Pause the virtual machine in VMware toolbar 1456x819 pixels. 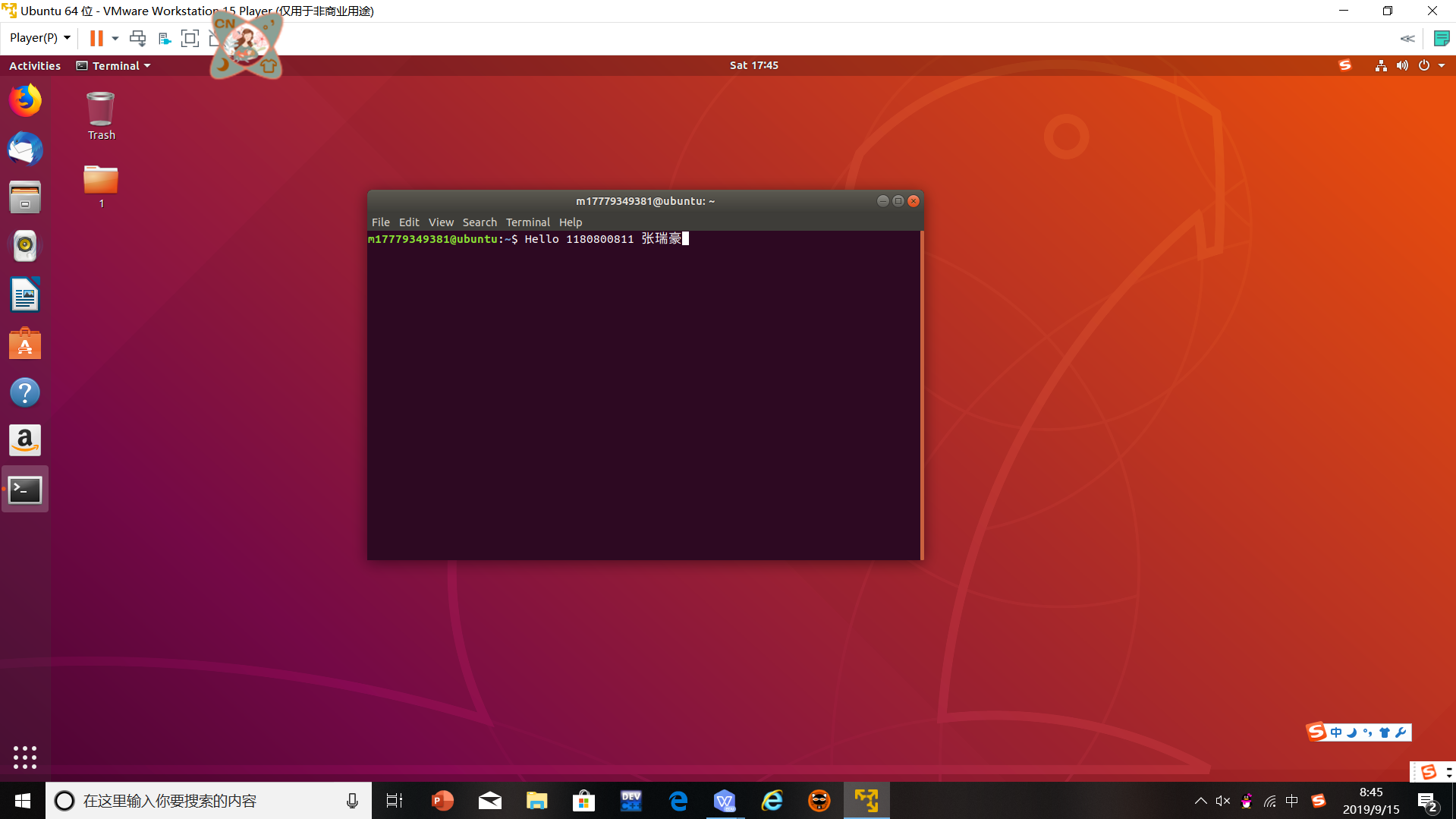pos(96,38)
